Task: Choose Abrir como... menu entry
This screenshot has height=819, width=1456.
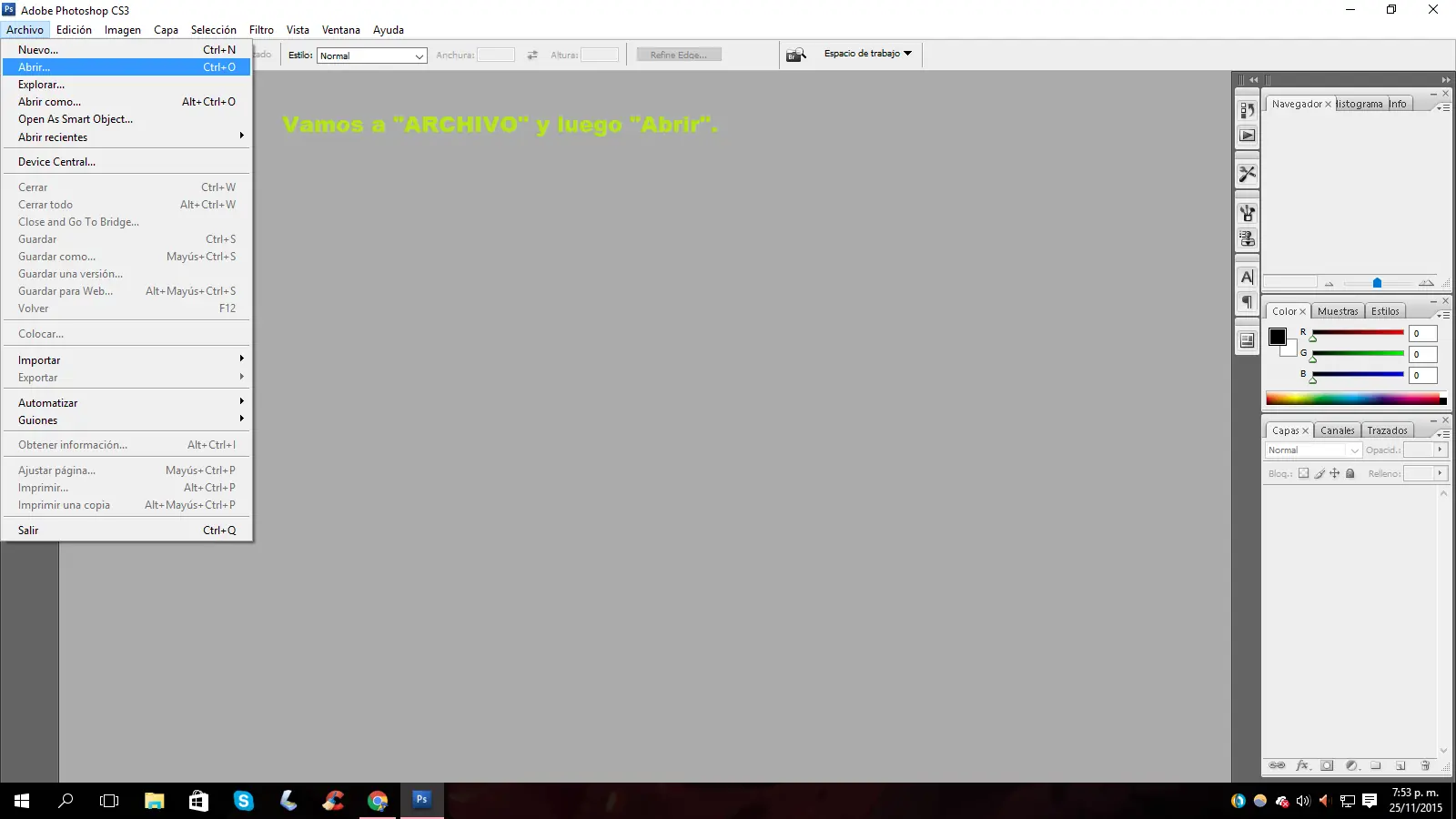Action: 126,102
